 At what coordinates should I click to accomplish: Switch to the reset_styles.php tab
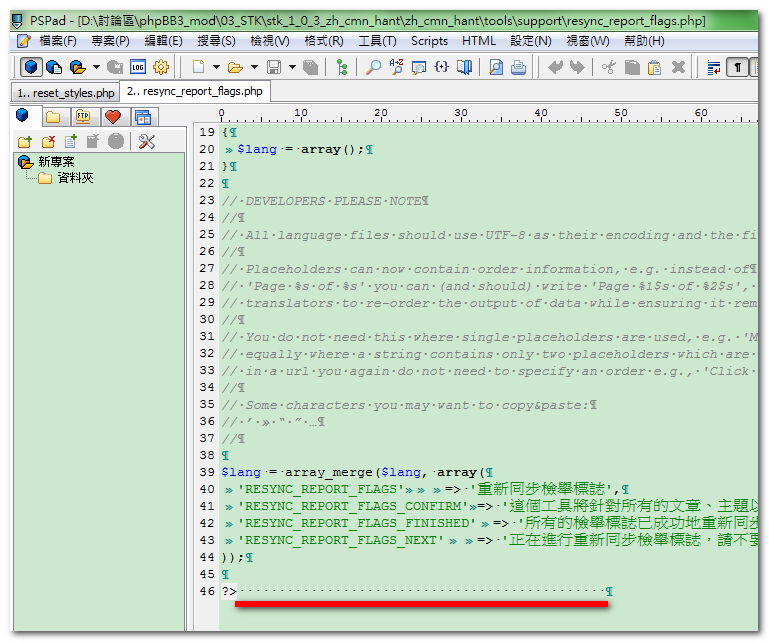point(64,92)
